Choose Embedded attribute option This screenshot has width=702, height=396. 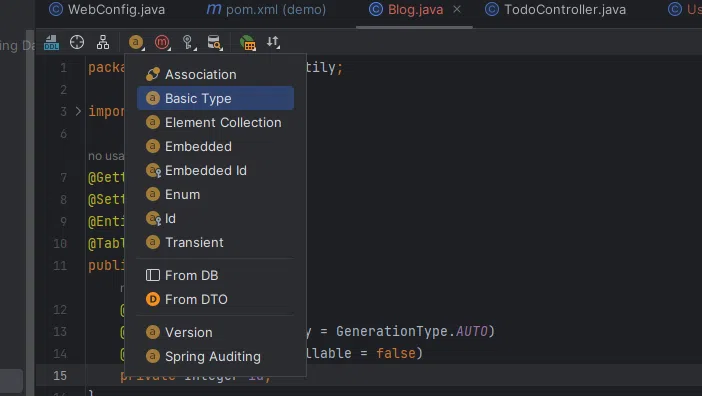(215, 146)
